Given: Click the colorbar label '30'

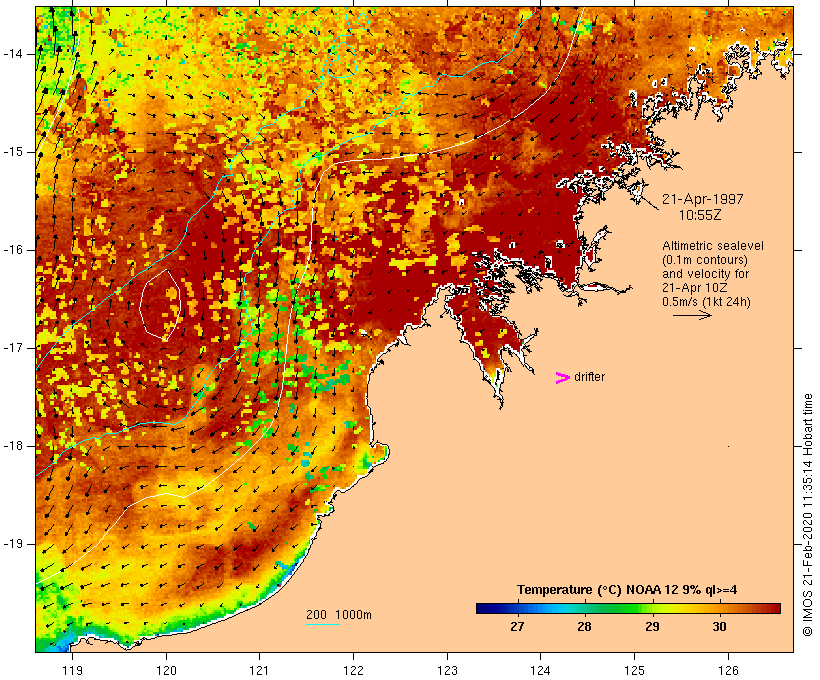Looking at the screenshot, I should [x=719, y=627].
